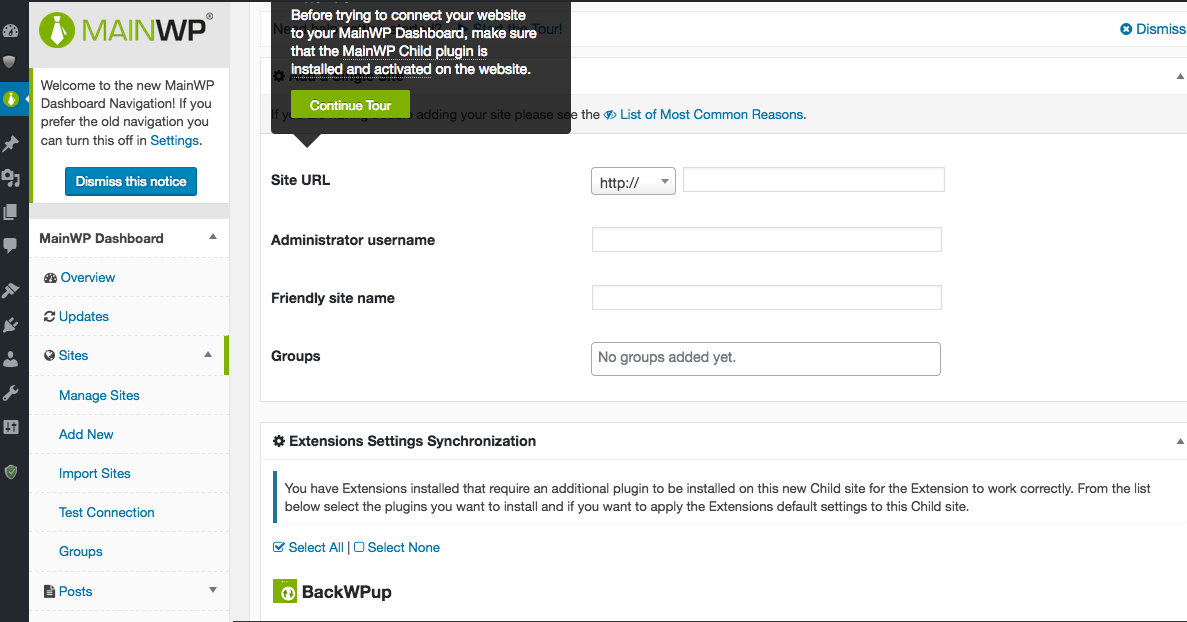The width and height of the screenshot is (1187, 622).
Task: Expand the Posts submenu arrow
Action: click(x=213, y=590)
